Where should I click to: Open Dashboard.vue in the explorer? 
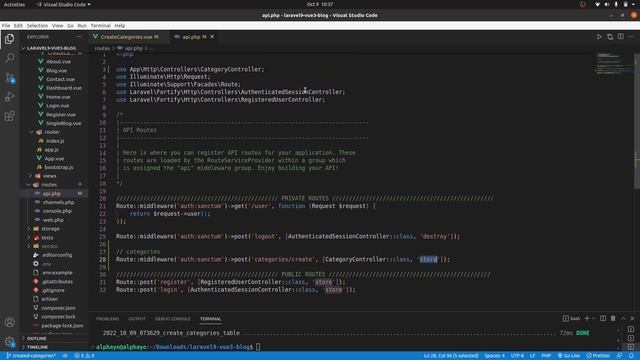click(x=64, y=88)
